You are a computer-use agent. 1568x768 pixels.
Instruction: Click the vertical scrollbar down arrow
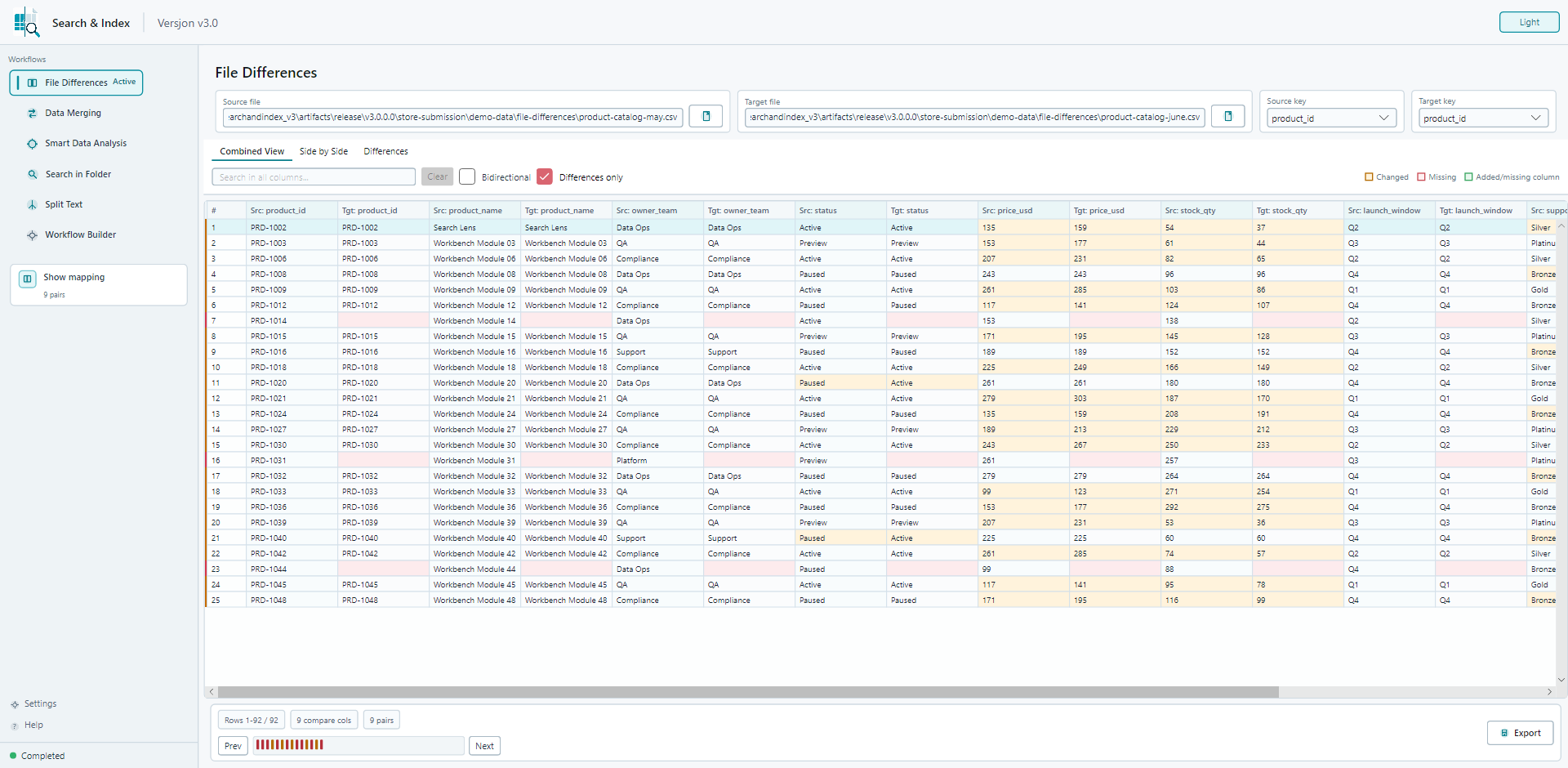1561,680
